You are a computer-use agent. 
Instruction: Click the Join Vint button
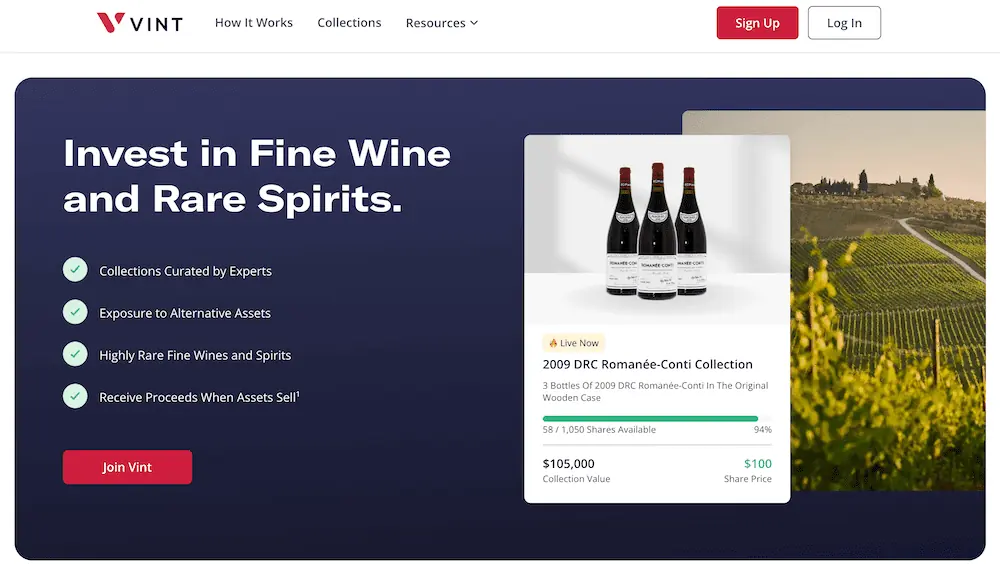[127, 467]
